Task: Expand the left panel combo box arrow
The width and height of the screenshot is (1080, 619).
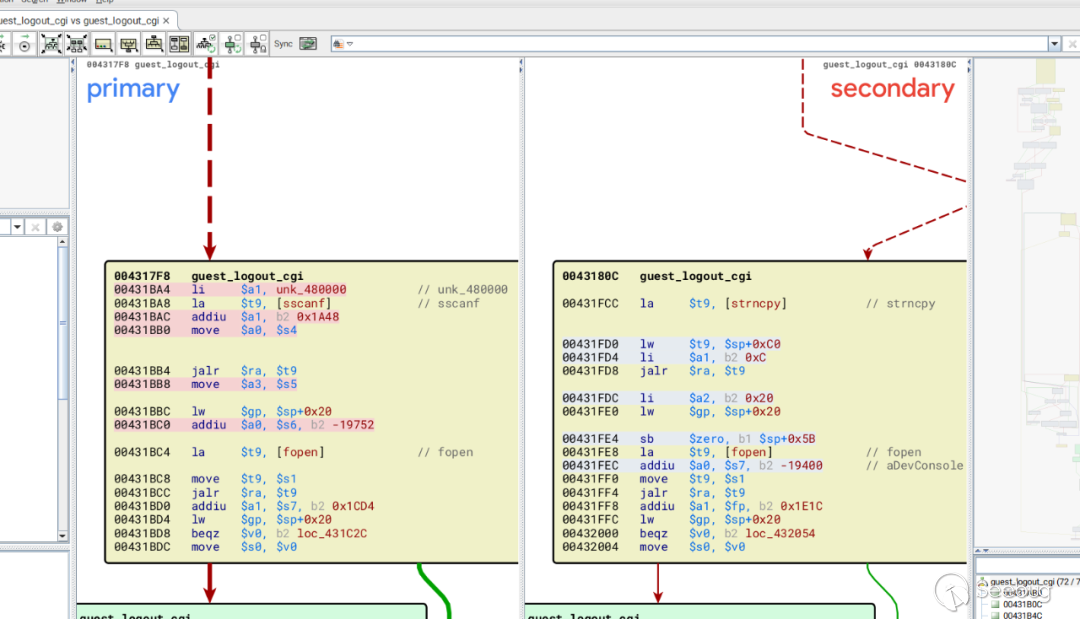Action: pyautogui.click(x=17, y=227)
